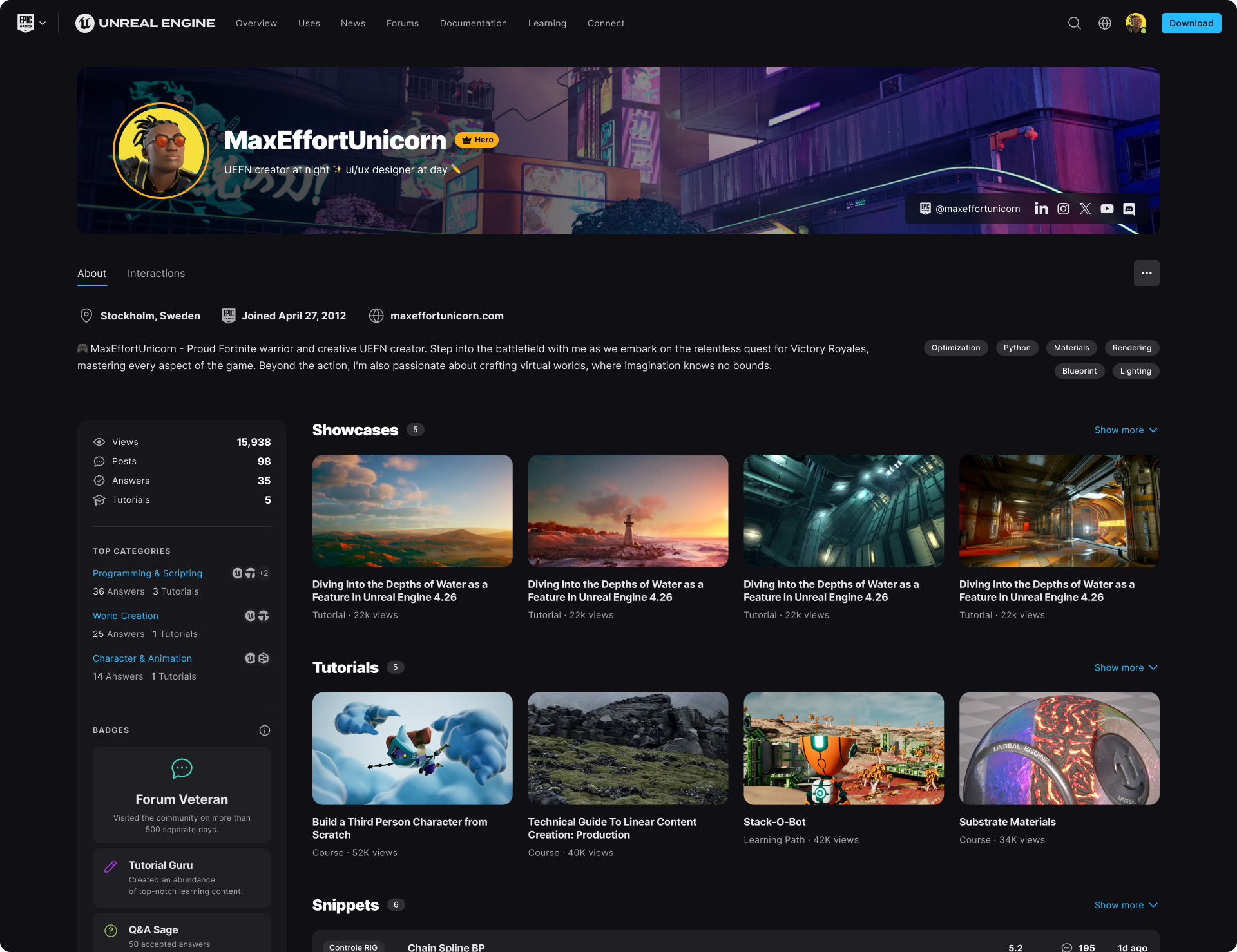Expand Snippets with Show more
The height and width of the screenshot is (952, 1237).
pyautogui.click(x=1126, y=906)
